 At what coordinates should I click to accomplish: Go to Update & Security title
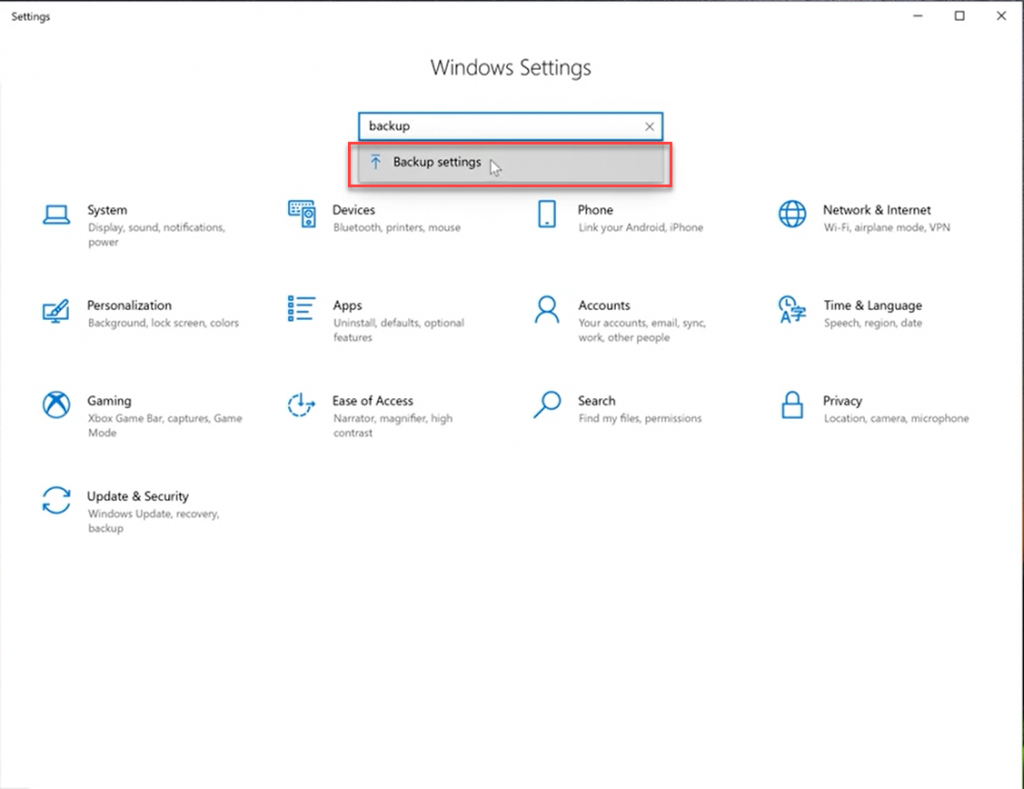coord(138,496)
